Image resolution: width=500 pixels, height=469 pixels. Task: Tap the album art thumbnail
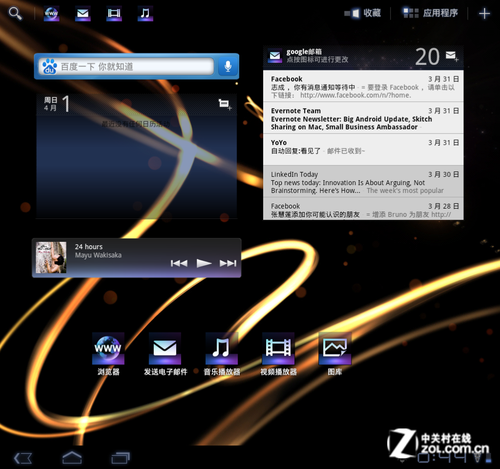tap(51, 258)
